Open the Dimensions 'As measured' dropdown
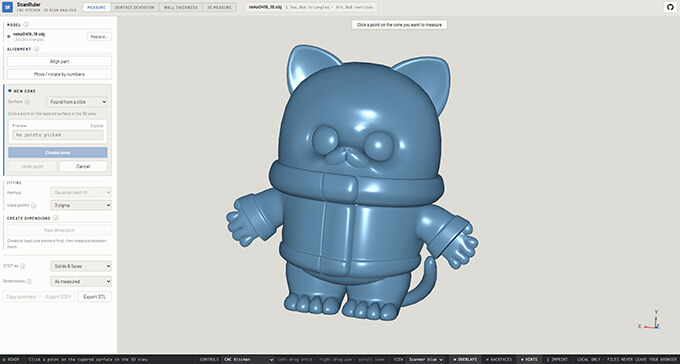 tap(81, 281)
